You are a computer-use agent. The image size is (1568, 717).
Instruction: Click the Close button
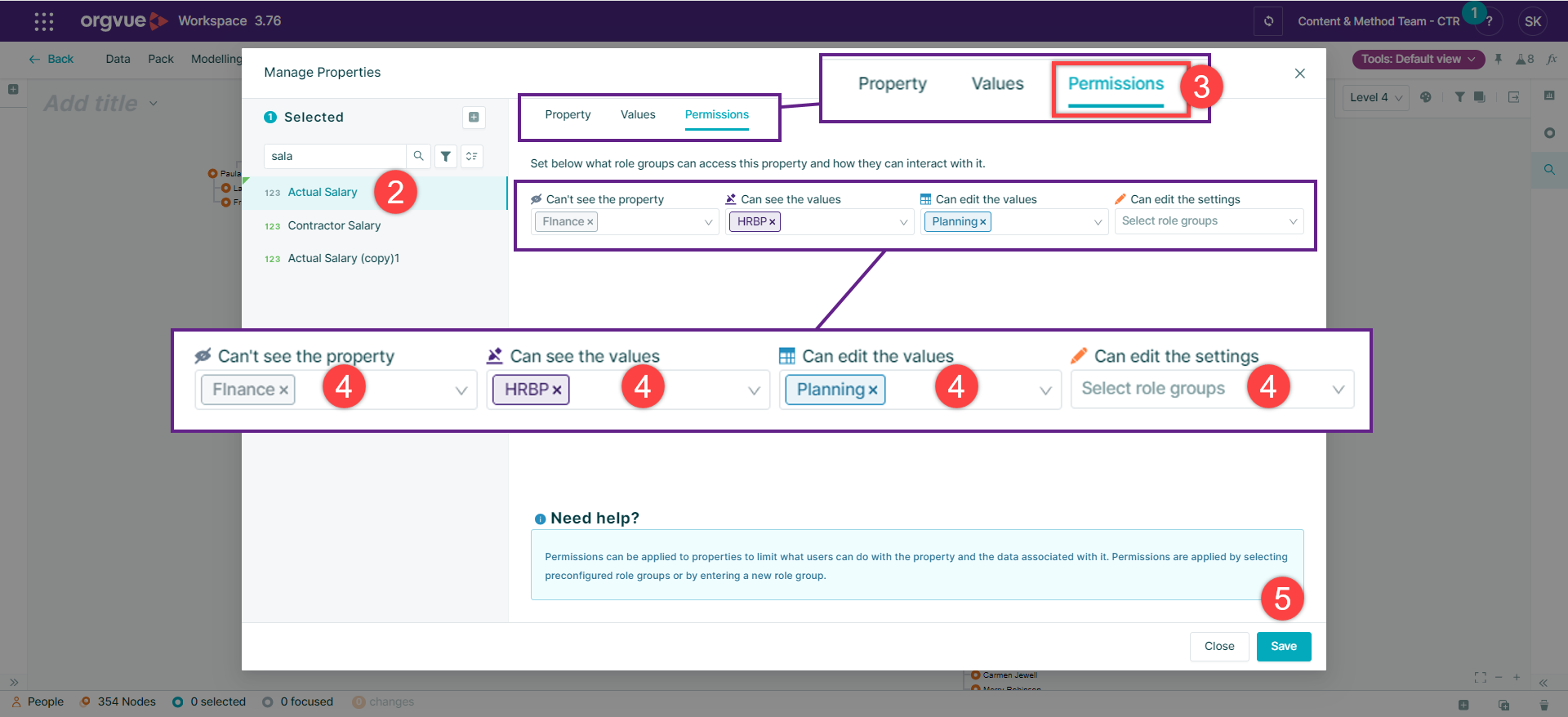click(1219, 646)
